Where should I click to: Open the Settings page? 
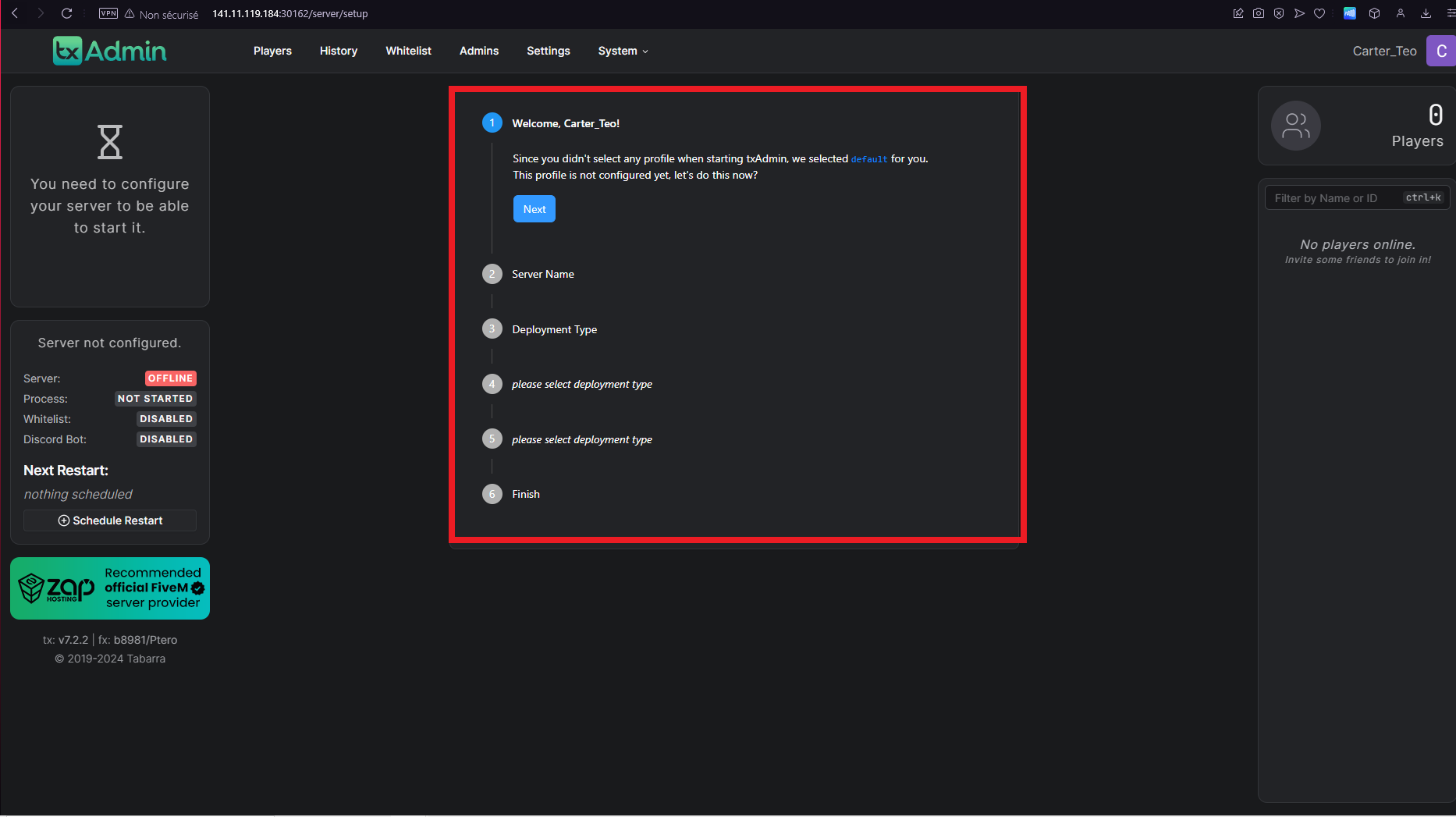click(548, 51)
